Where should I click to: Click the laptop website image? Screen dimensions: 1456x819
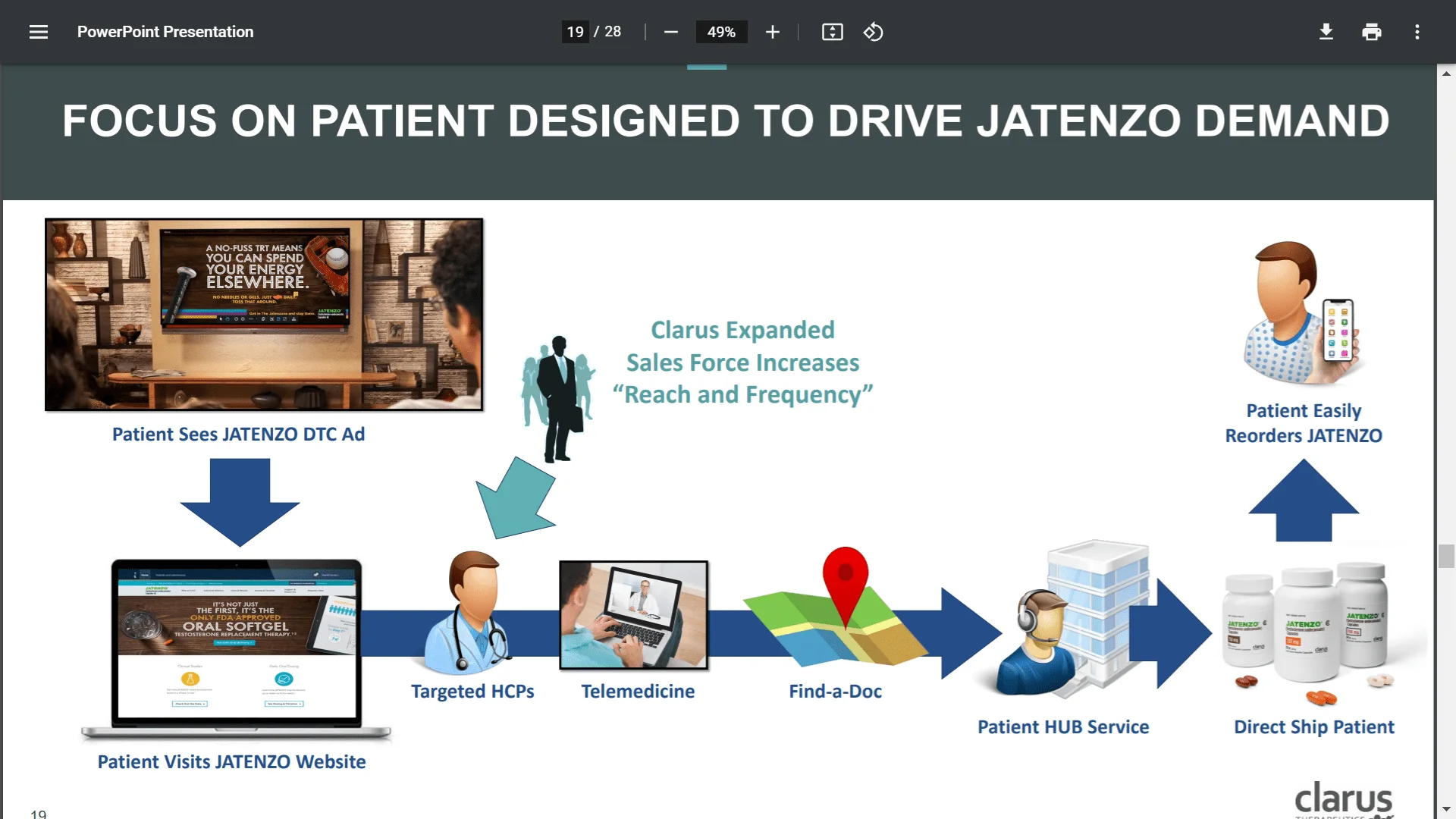pos(237,649)
